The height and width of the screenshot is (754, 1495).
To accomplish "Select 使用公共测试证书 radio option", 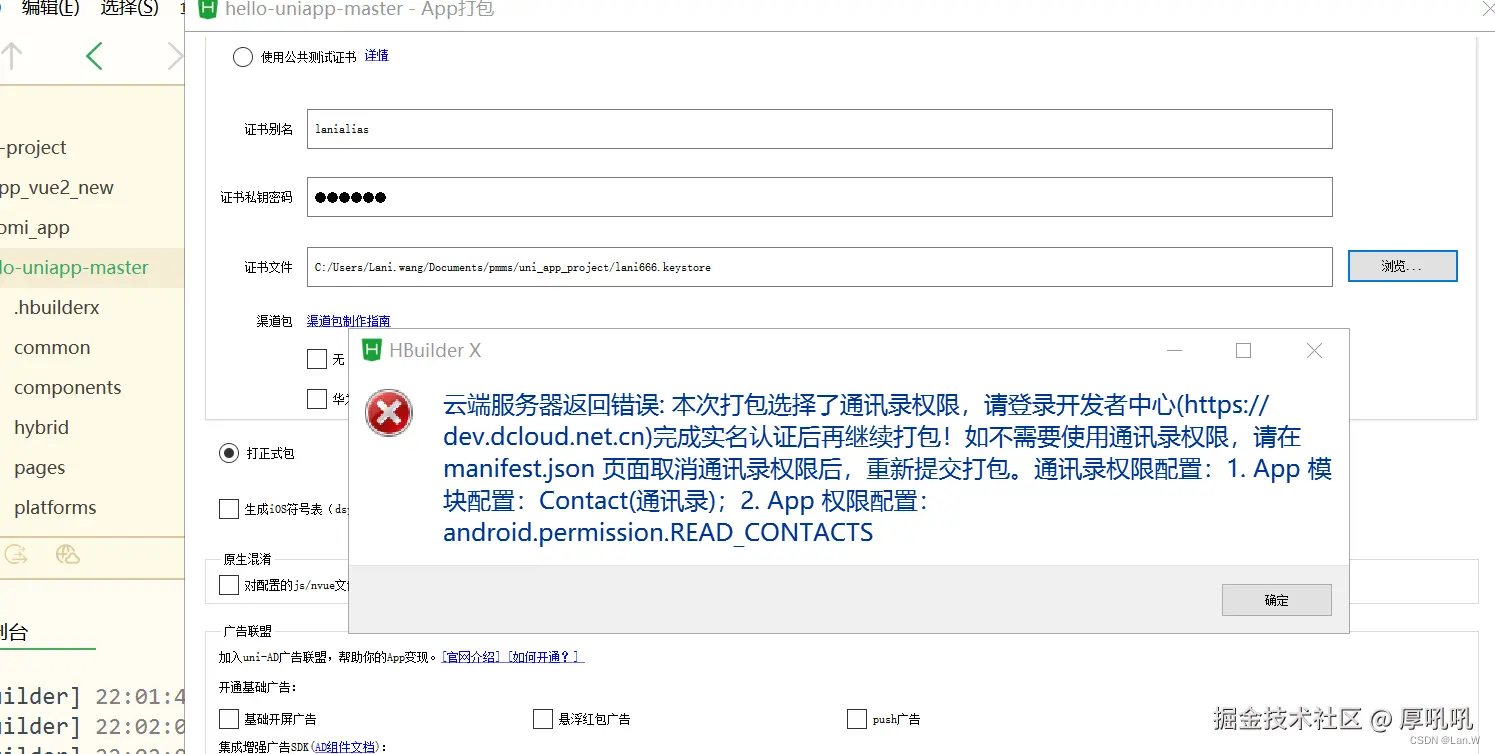I will click(243, 57).
